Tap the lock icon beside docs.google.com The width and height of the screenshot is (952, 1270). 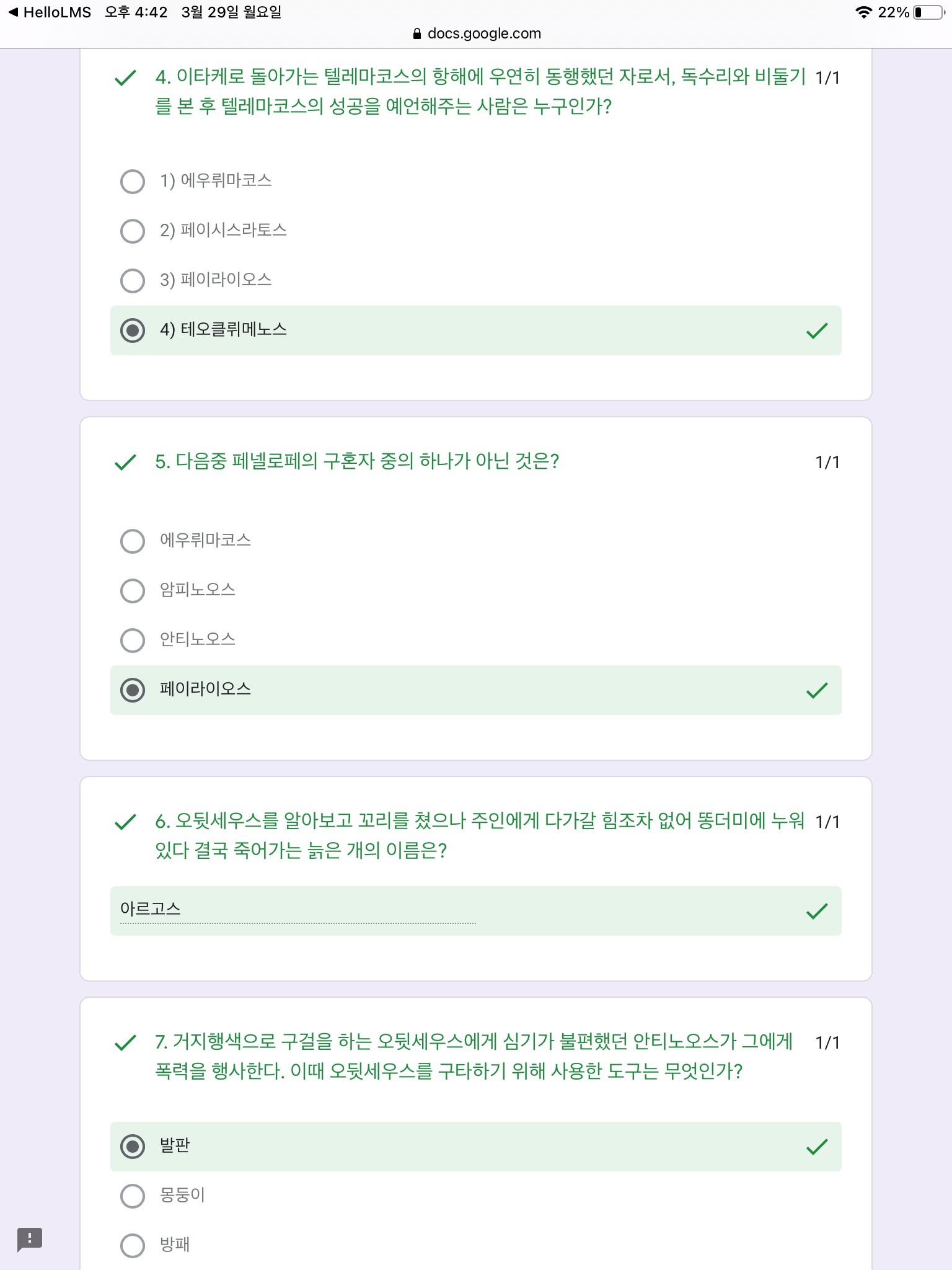pyautogui.click(x=417, y=34)
